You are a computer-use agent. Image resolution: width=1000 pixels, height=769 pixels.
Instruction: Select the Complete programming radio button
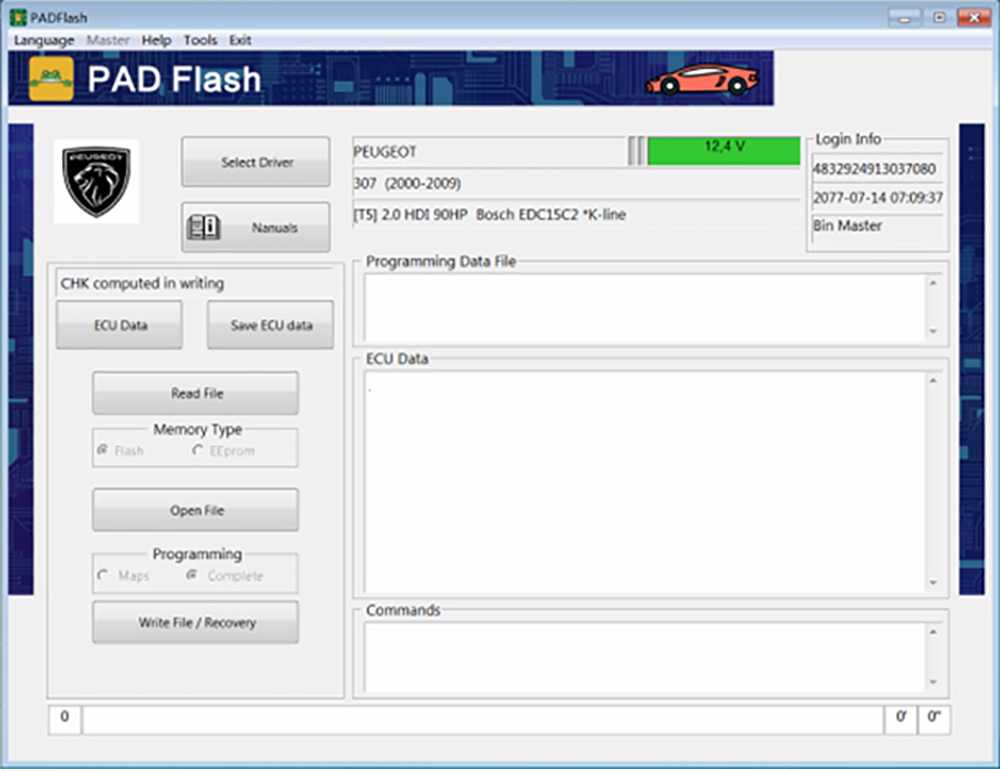point(191,575)
